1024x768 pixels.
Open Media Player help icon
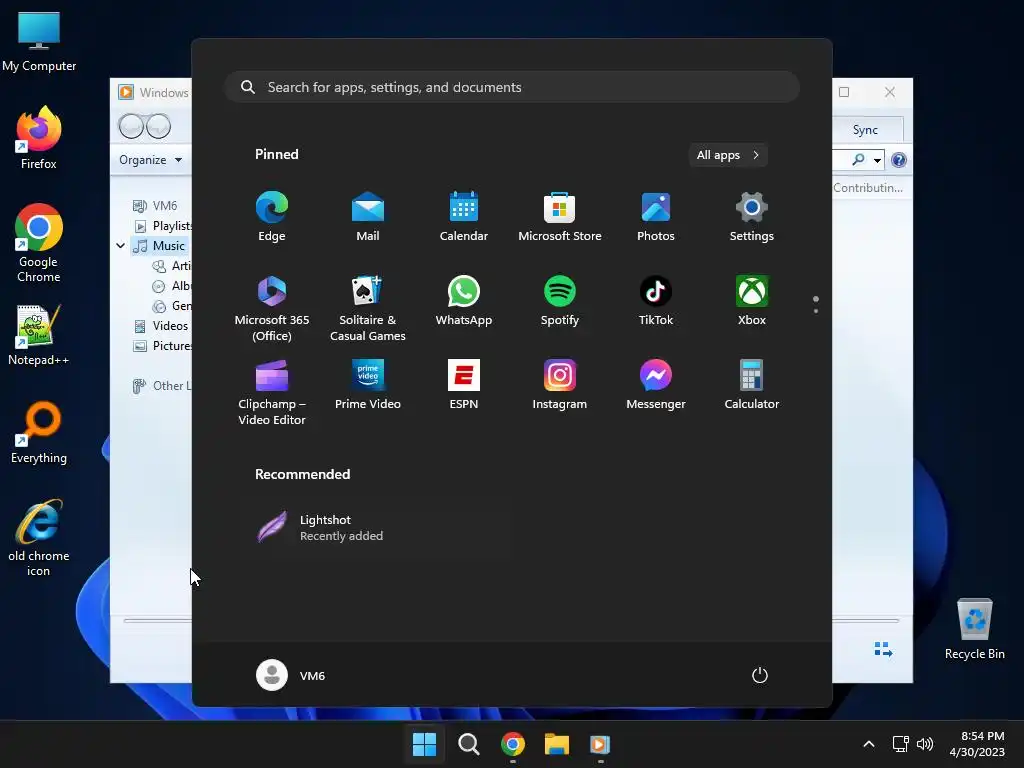click(899, 160)
